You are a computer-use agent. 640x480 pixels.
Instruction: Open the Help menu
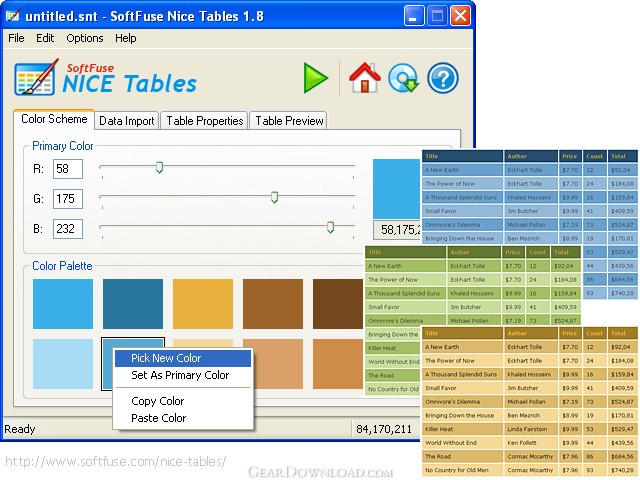point(126,38)
